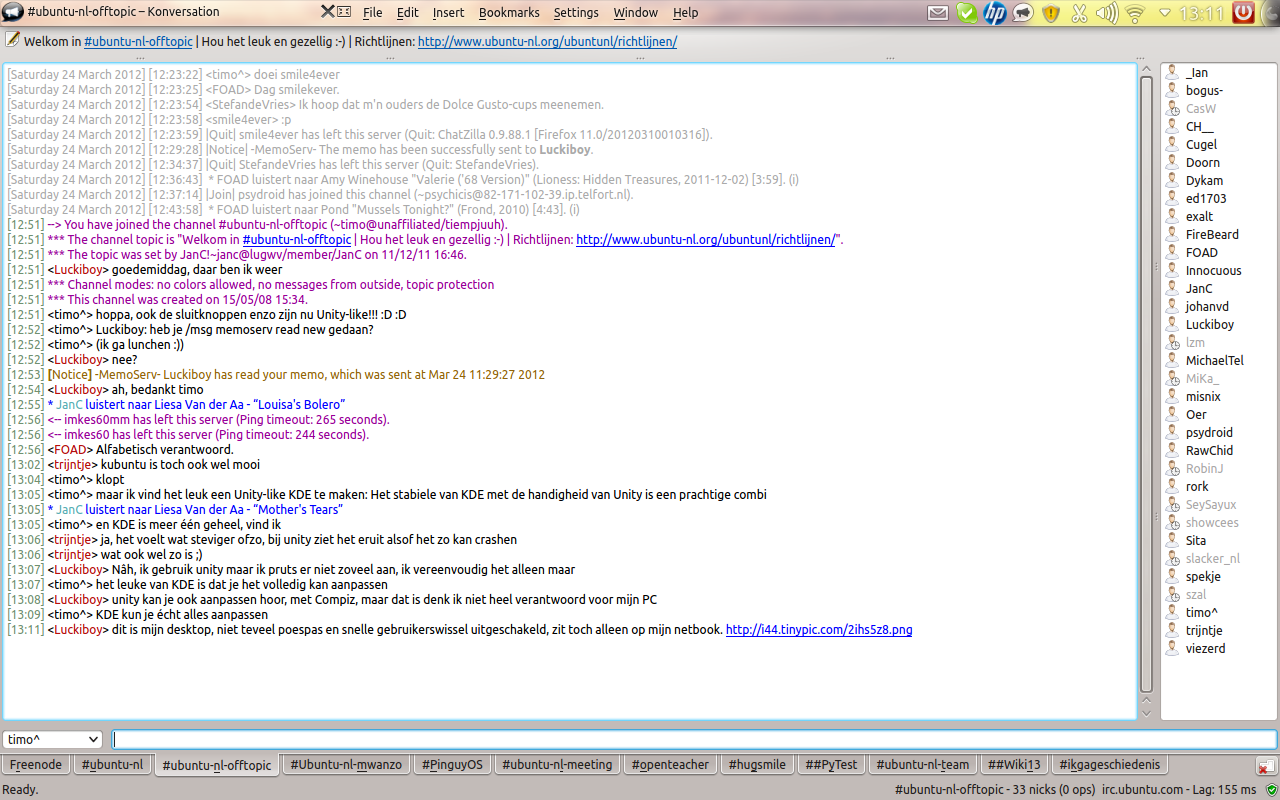
Task: Click the close-tab icon beside channel tabs
Action: [1265, 766]
